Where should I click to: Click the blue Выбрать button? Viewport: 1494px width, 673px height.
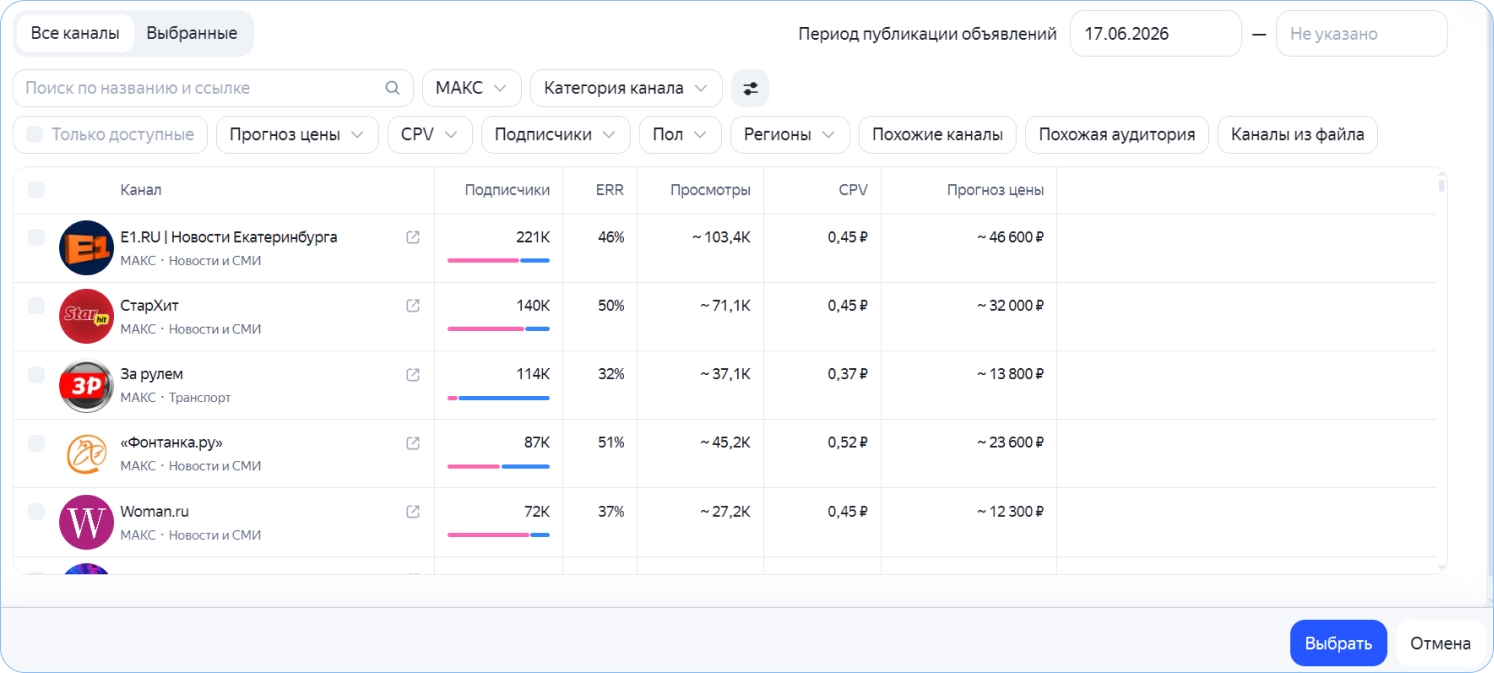[x=1338, y=643]
